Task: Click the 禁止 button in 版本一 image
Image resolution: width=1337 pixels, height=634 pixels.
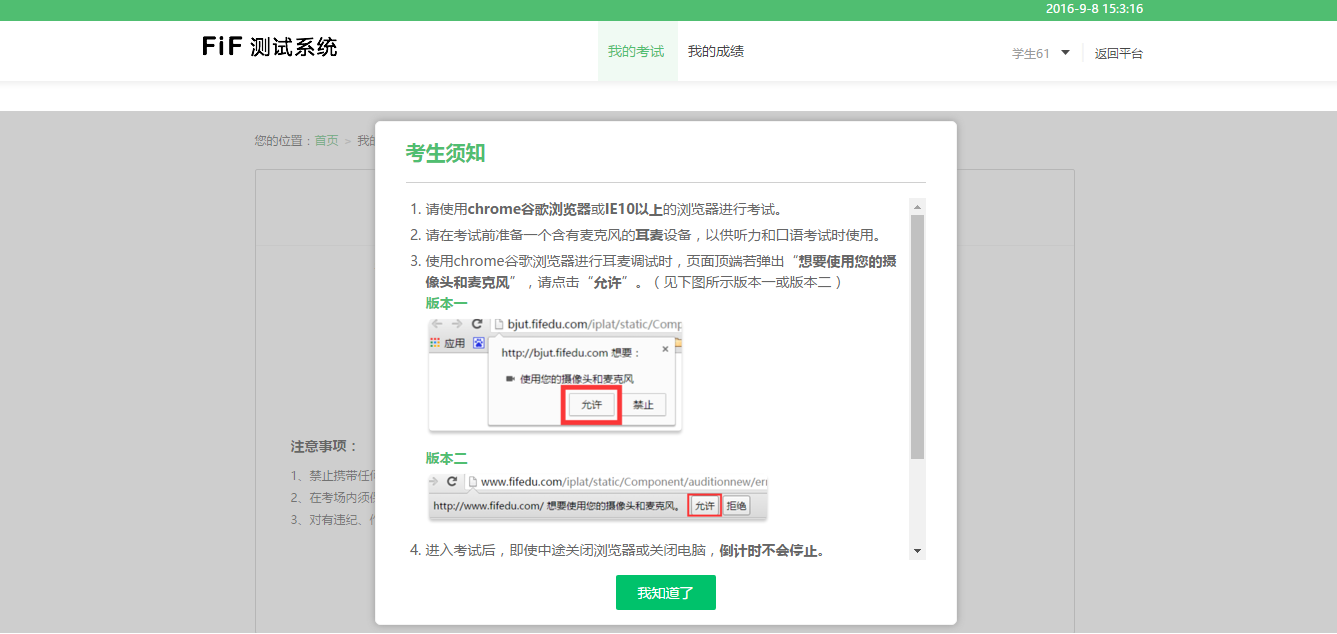Action: pos(642,405)
